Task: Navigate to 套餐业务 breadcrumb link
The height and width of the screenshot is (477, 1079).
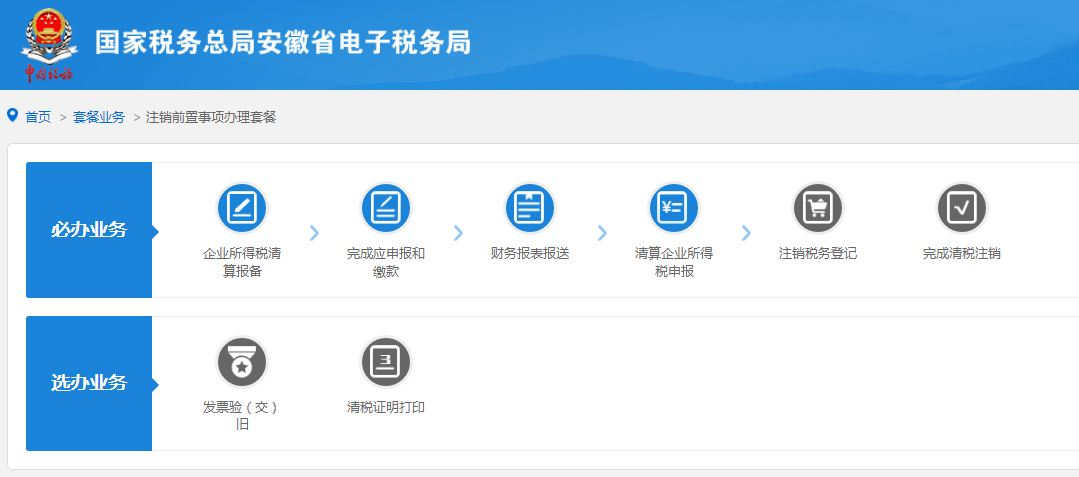Action: [x=99, y=117]
